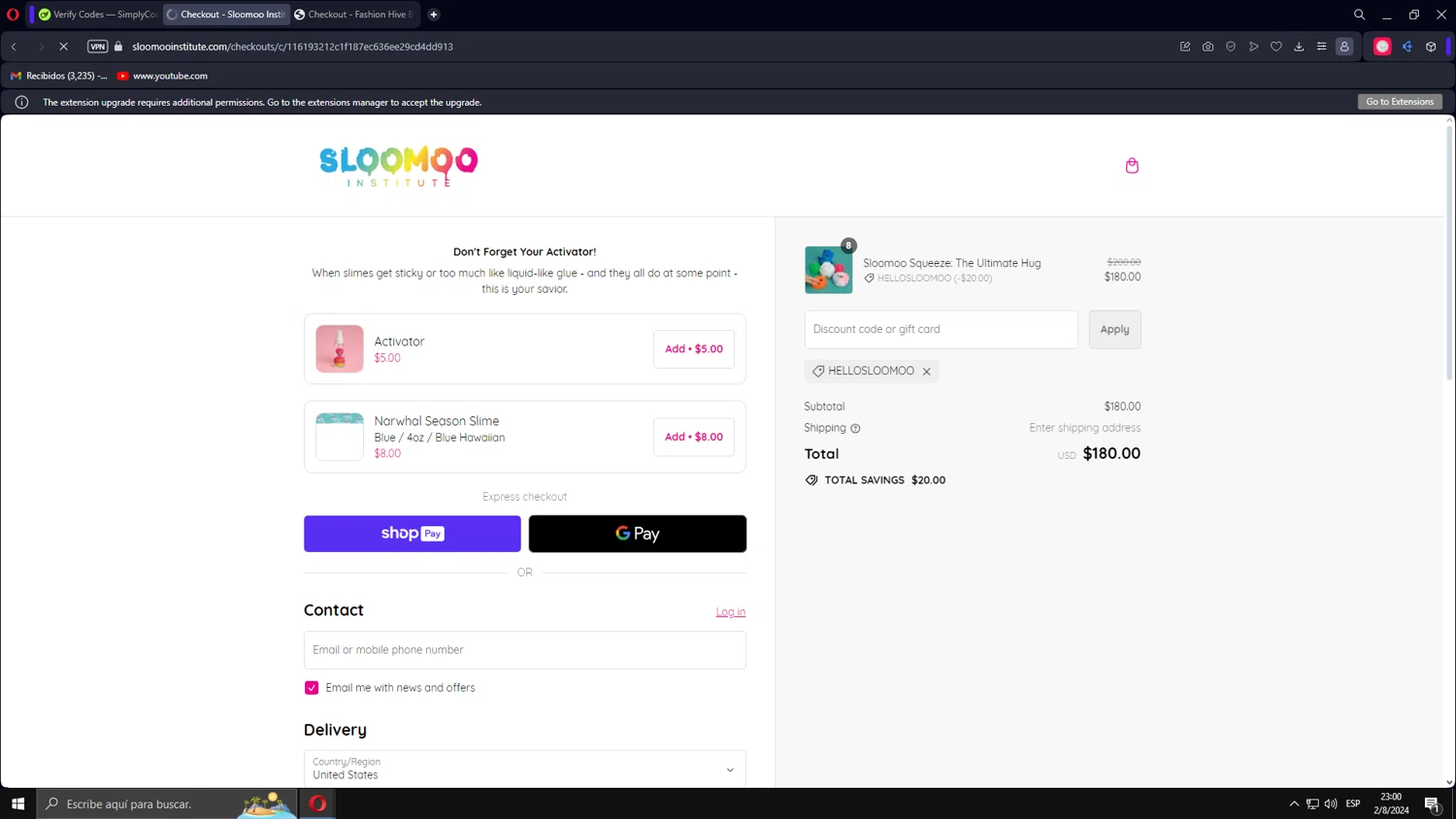1456x819 pixels.
Task: Open a new browser tab
Action: tap(434, 15)
